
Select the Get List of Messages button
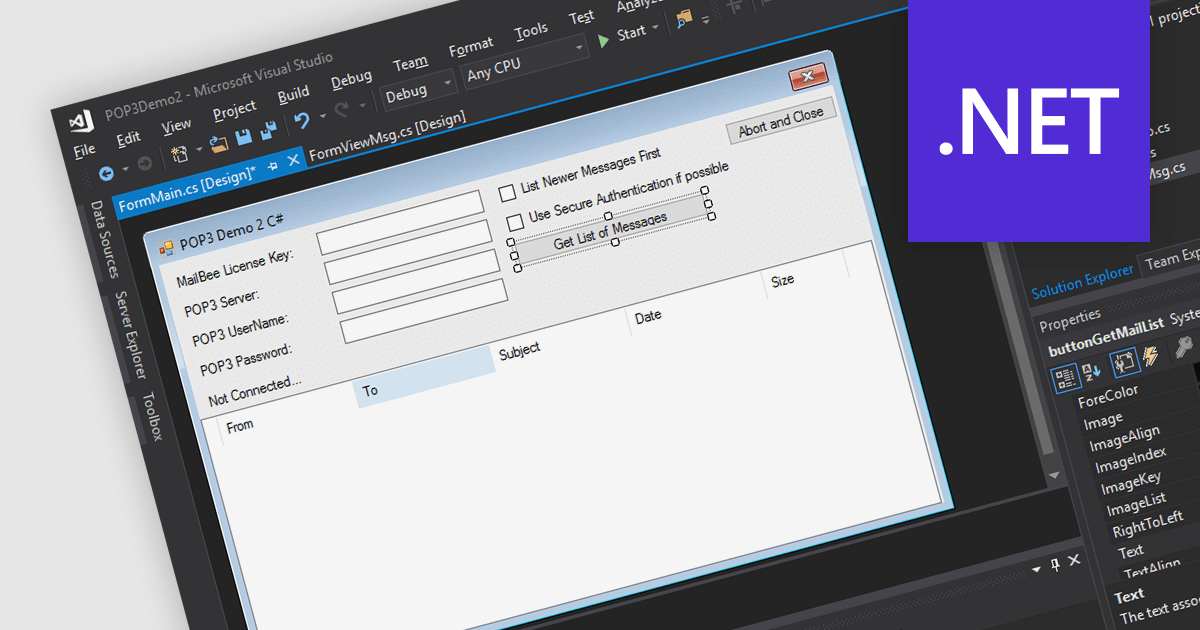[610, 231]
